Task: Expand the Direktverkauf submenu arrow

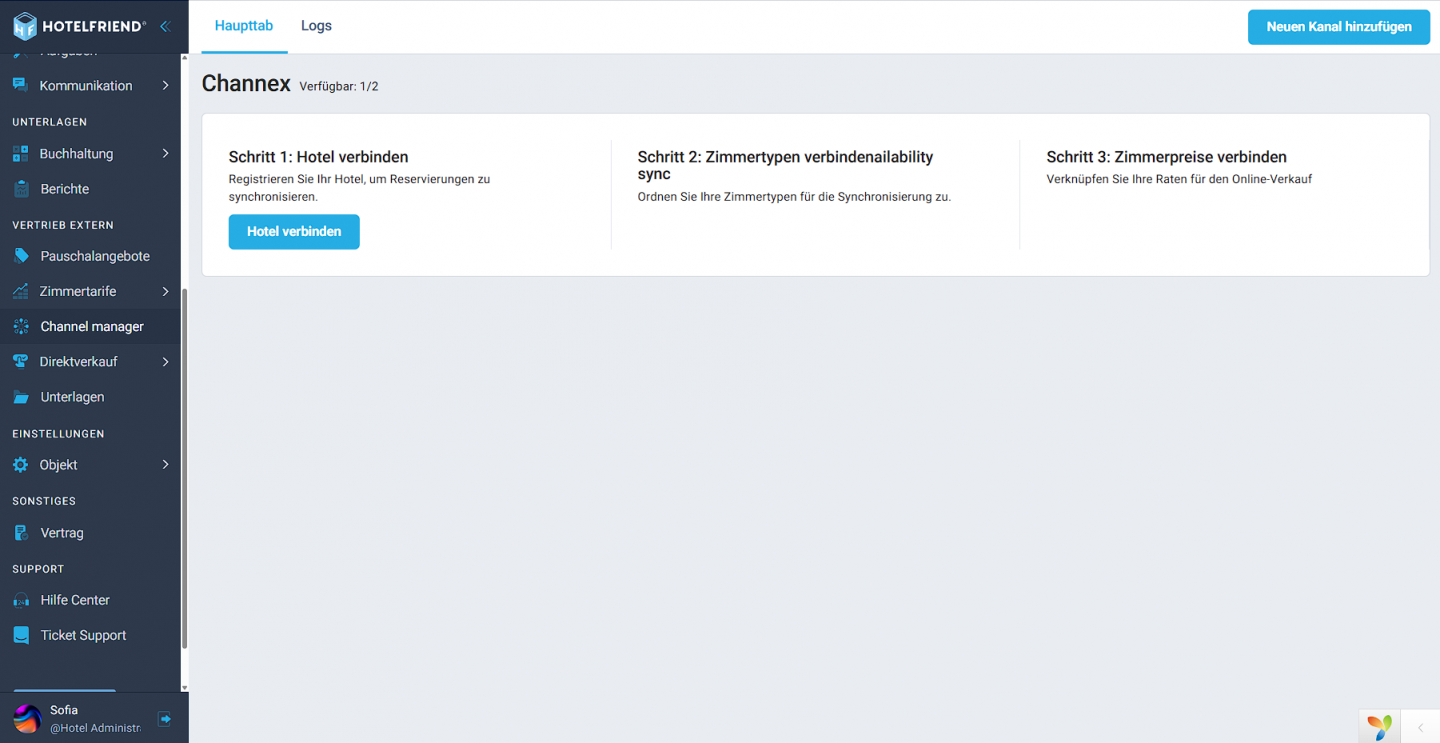Action: tap(165, 361)
